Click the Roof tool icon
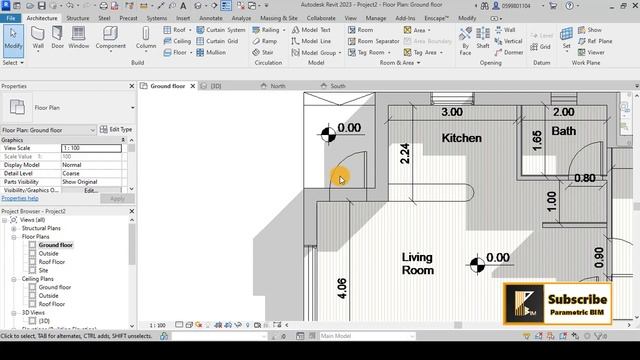The image size is (640, 360). pos(167,30)
